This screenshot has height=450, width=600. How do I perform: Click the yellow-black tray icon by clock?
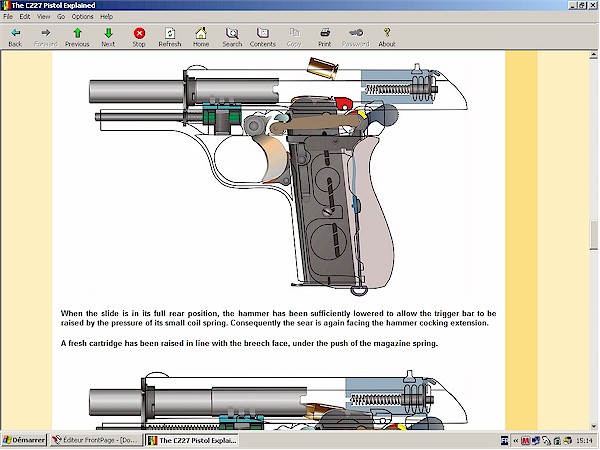(567, 441)
